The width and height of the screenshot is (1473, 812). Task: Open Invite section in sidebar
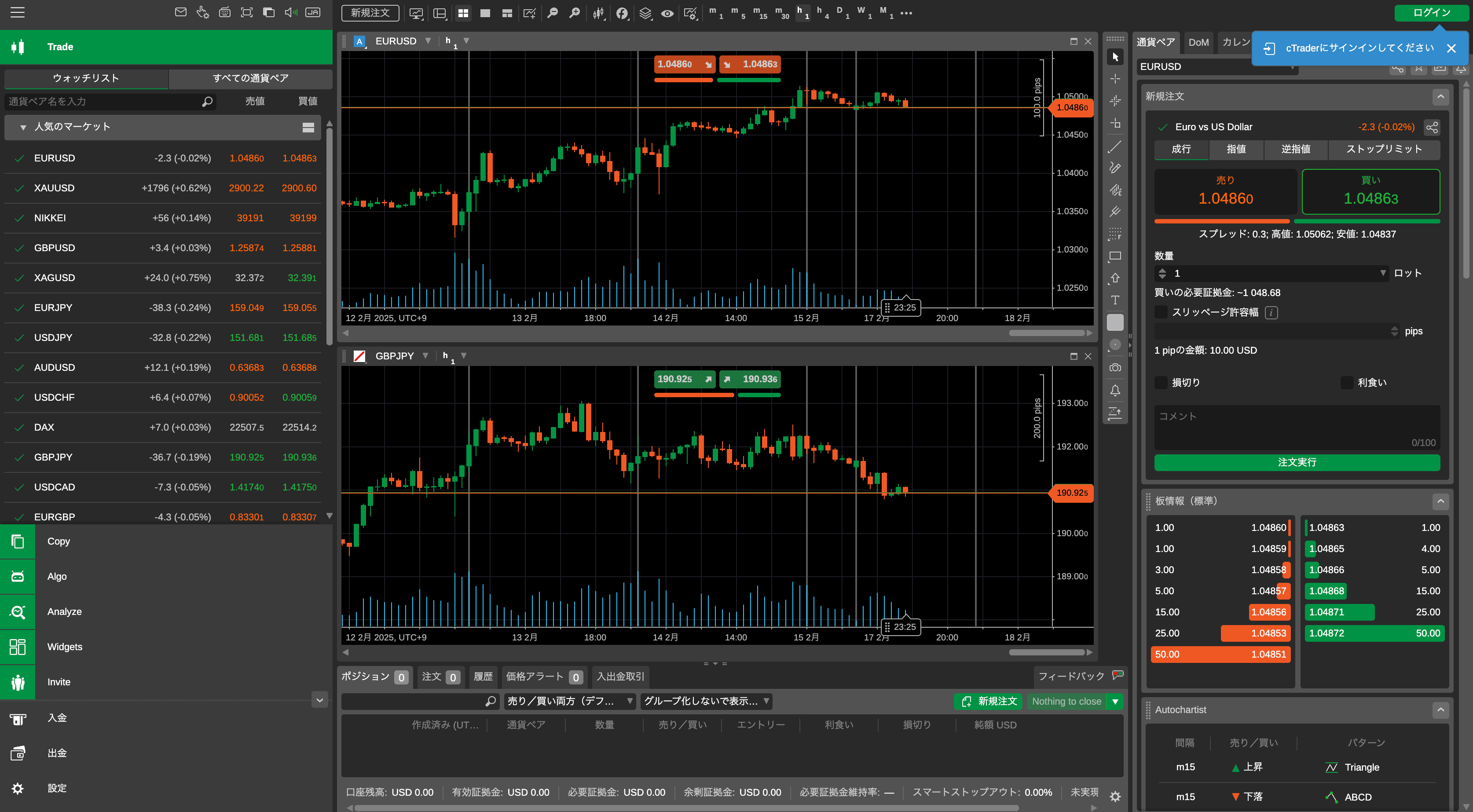click(166, 682)
